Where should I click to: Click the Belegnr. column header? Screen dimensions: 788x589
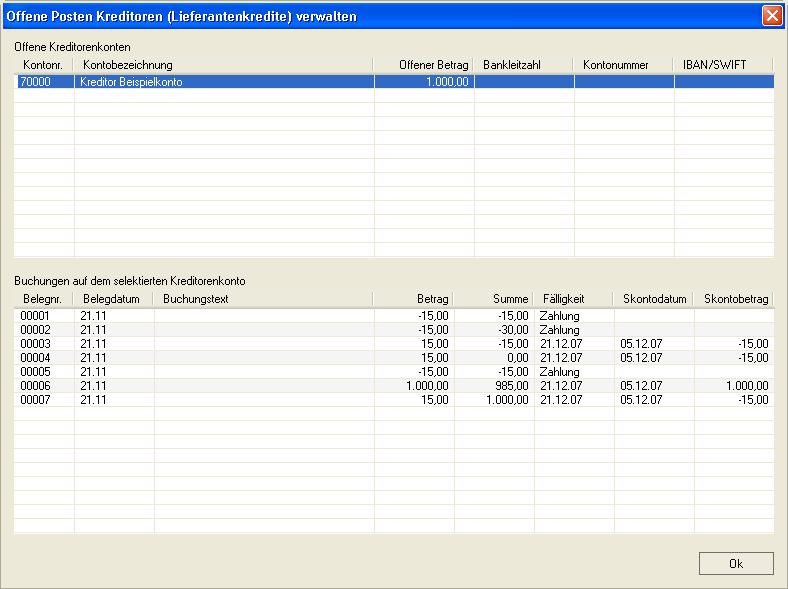point(43,299)
